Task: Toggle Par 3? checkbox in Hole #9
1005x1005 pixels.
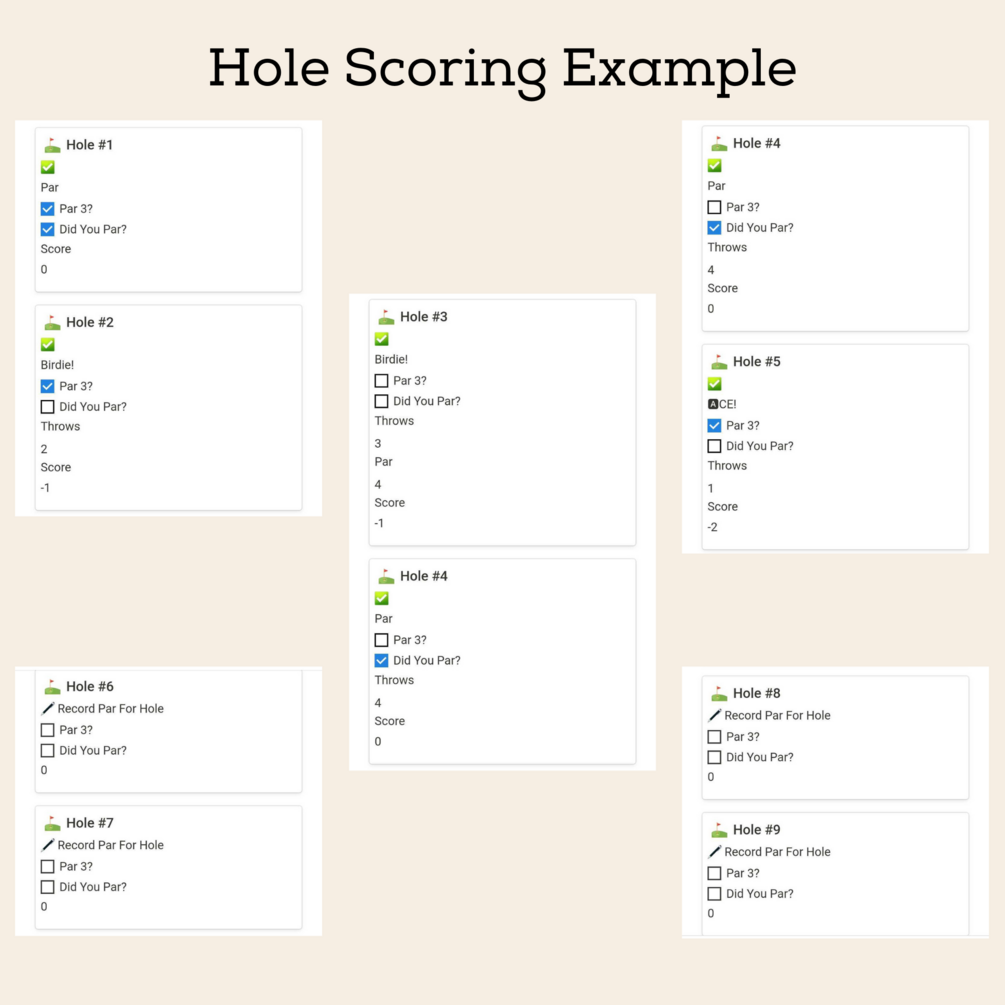Action: coord(714,873)
